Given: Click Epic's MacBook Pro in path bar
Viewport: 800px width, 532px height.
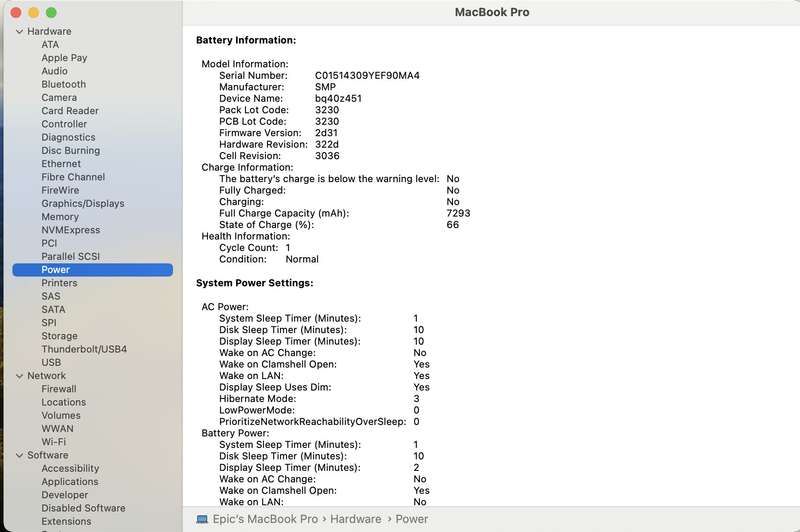Looking at the screenshot, I should tap(265, 520).
